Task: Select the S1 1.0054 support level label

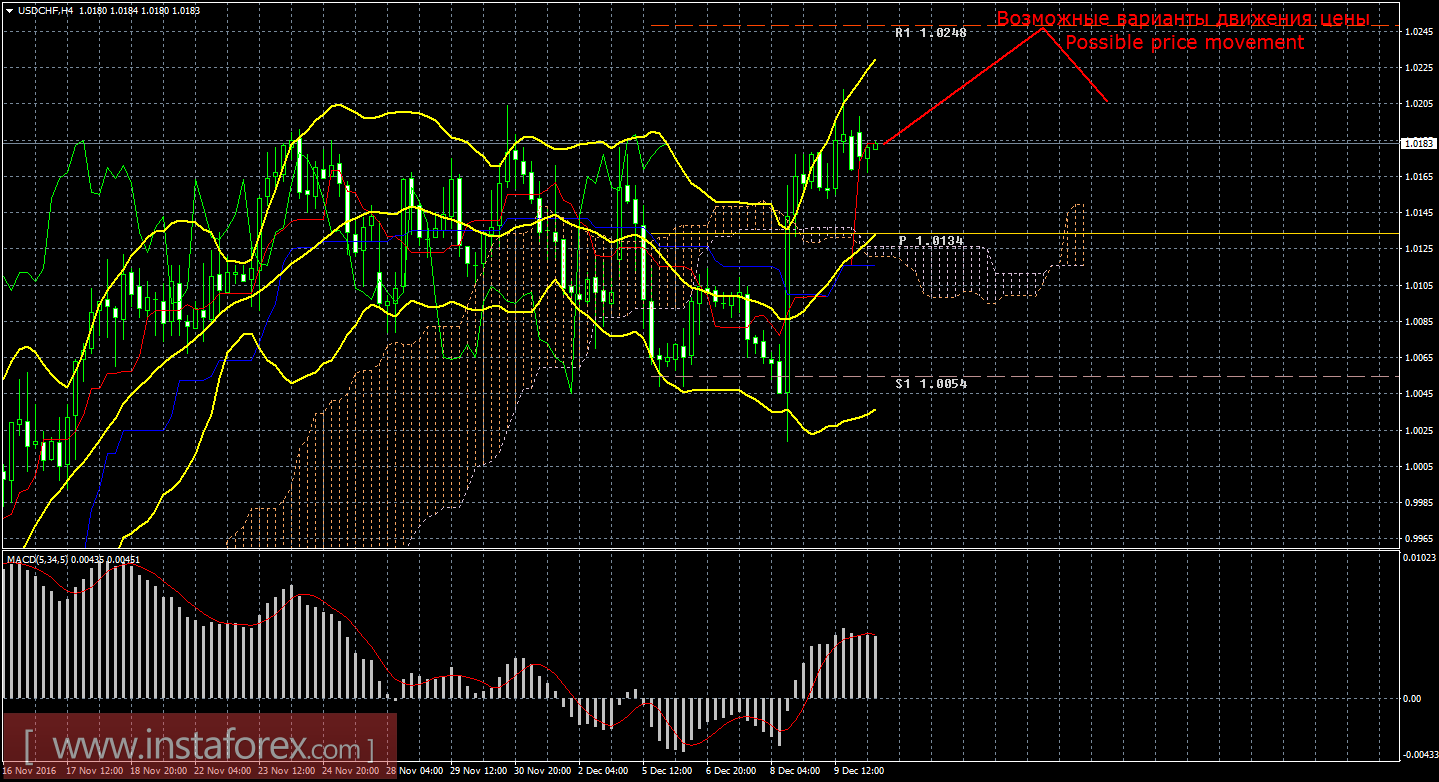Action: [931, 384]
